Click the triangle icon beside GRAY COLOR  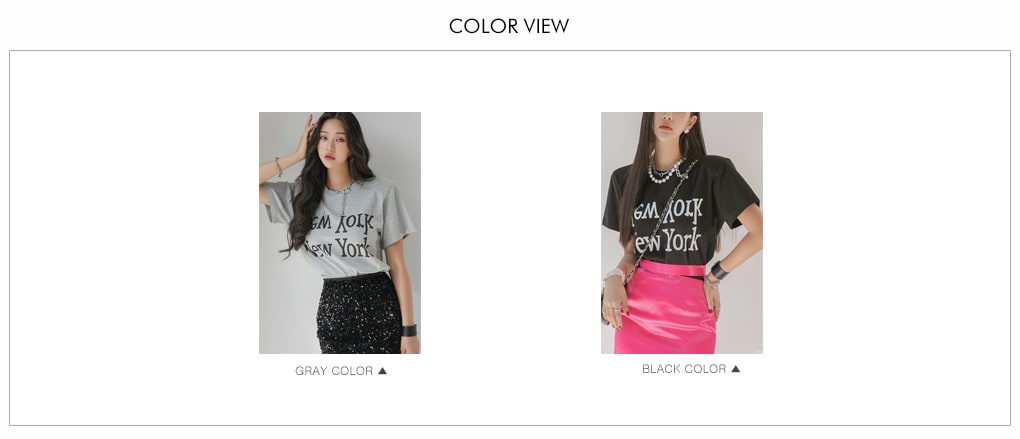click(382, 371)
